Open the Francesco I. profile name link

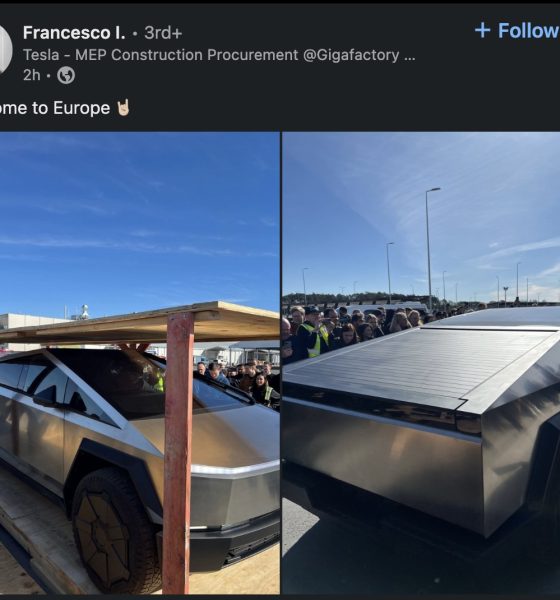74,33
